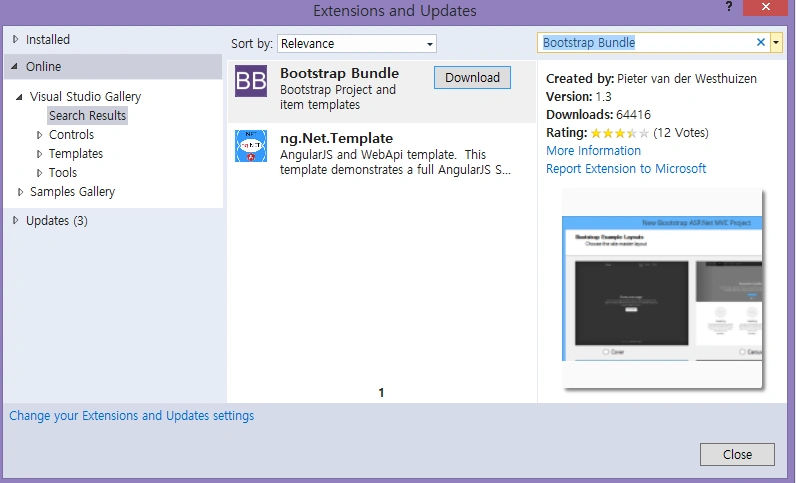Viewport: 796px width, 483px height.
Task: Expand the Templates tree node
Action: click(39, 154)
